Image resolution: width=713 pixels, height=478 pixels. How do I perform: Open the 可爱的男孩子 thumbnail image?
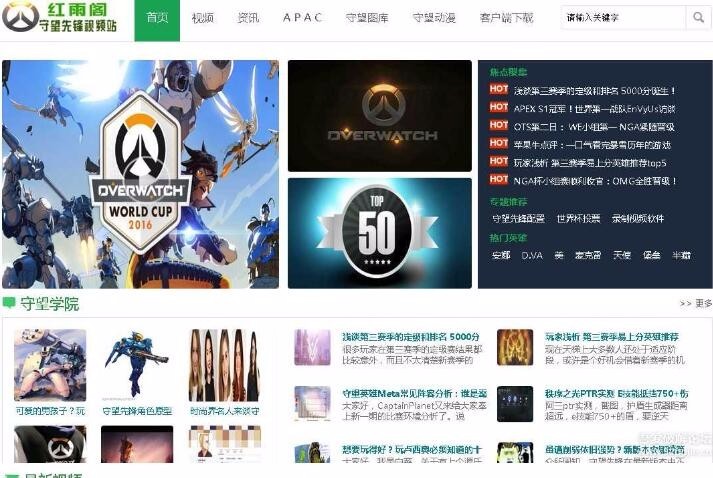tap(50, 365)
